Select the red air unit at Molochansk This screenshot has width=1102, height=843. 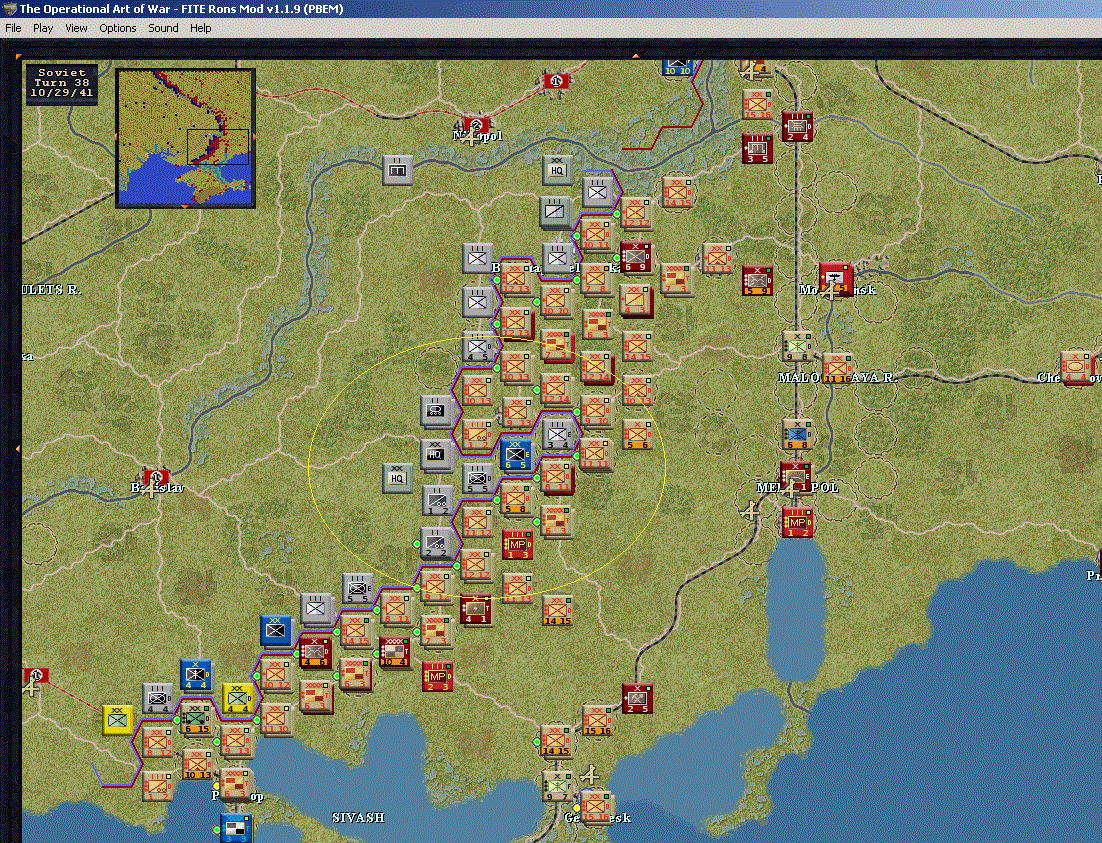click(836, 278)
